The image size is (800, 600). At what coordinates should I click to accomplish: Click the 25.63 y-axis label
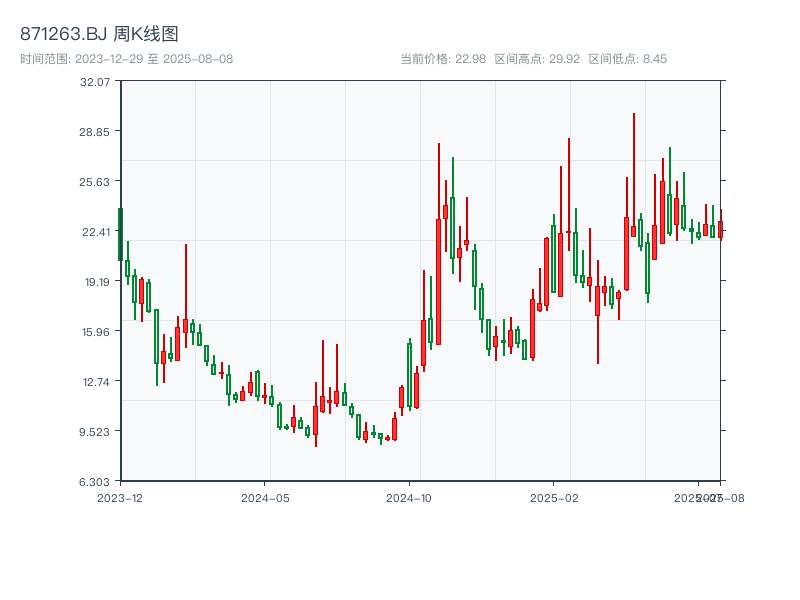click(95, 182)
